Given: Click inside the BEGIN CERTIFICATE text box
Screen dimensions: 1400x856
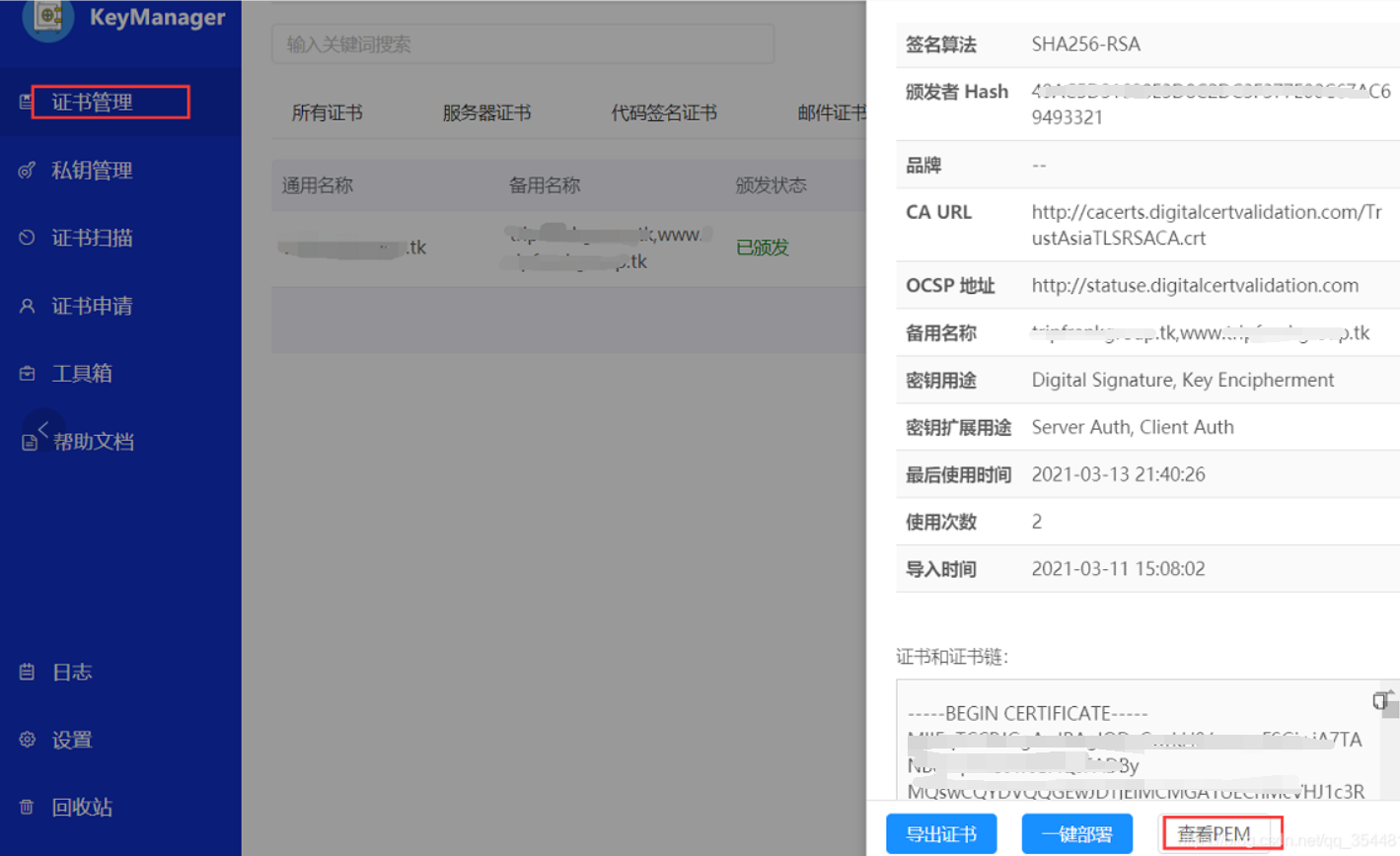Looking at the screenshot, I should pos(1140,741).
